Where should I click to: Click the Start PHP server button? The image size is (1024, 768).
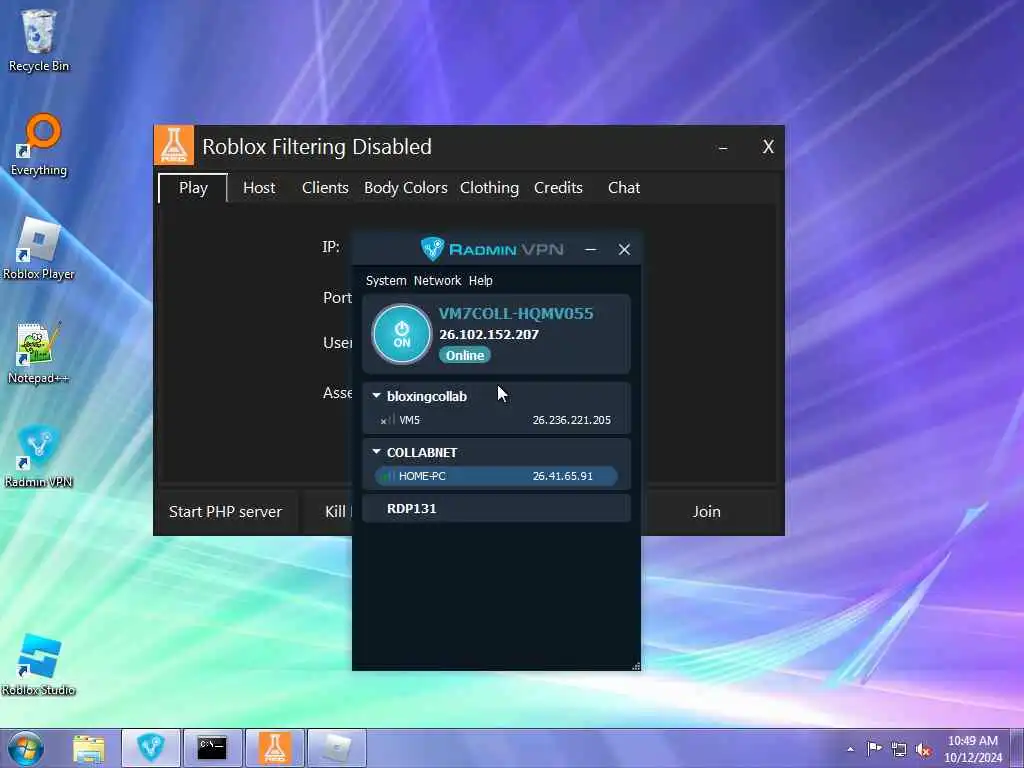tap(226, 511)
